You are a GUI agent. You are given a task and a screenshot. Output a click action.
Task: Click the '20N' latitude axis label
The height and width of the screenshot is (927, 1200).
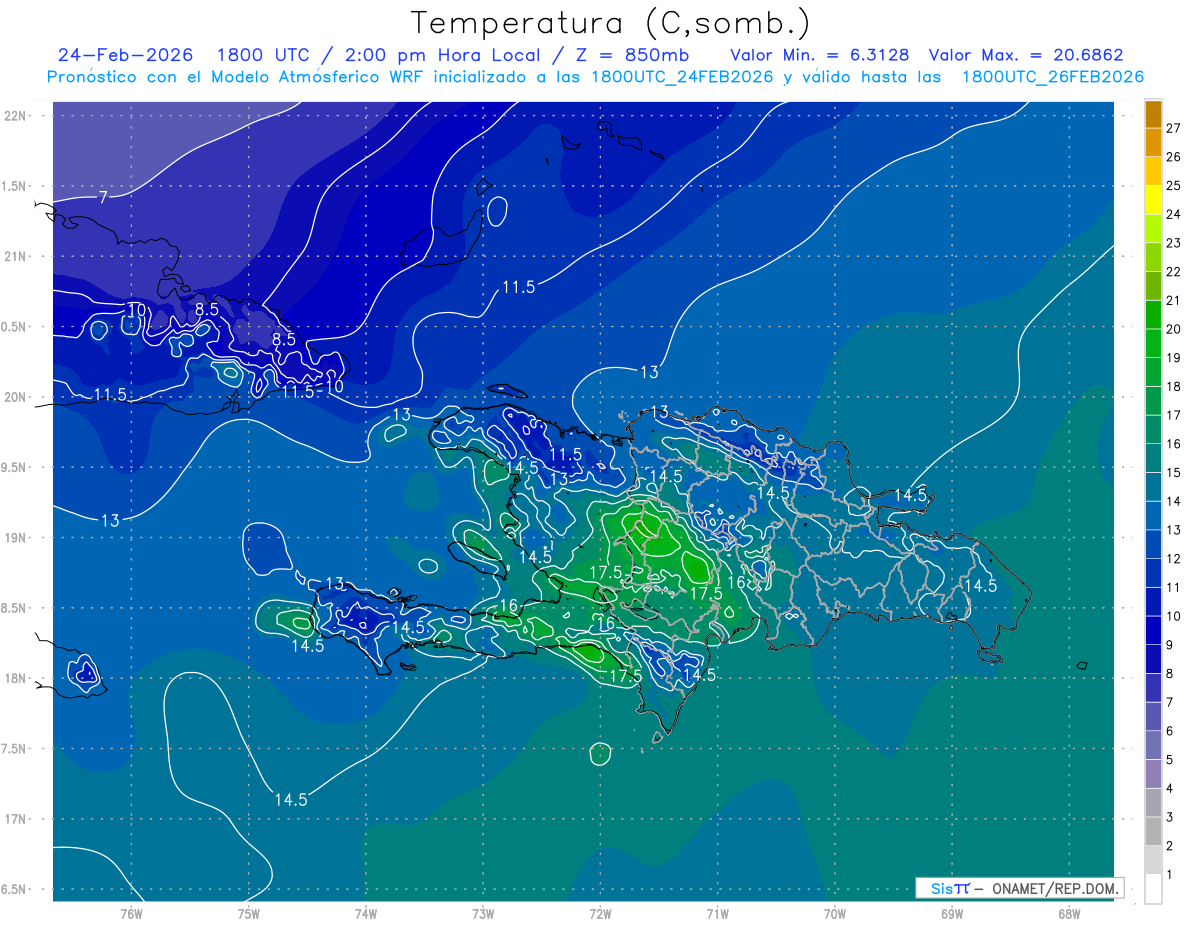16,397
